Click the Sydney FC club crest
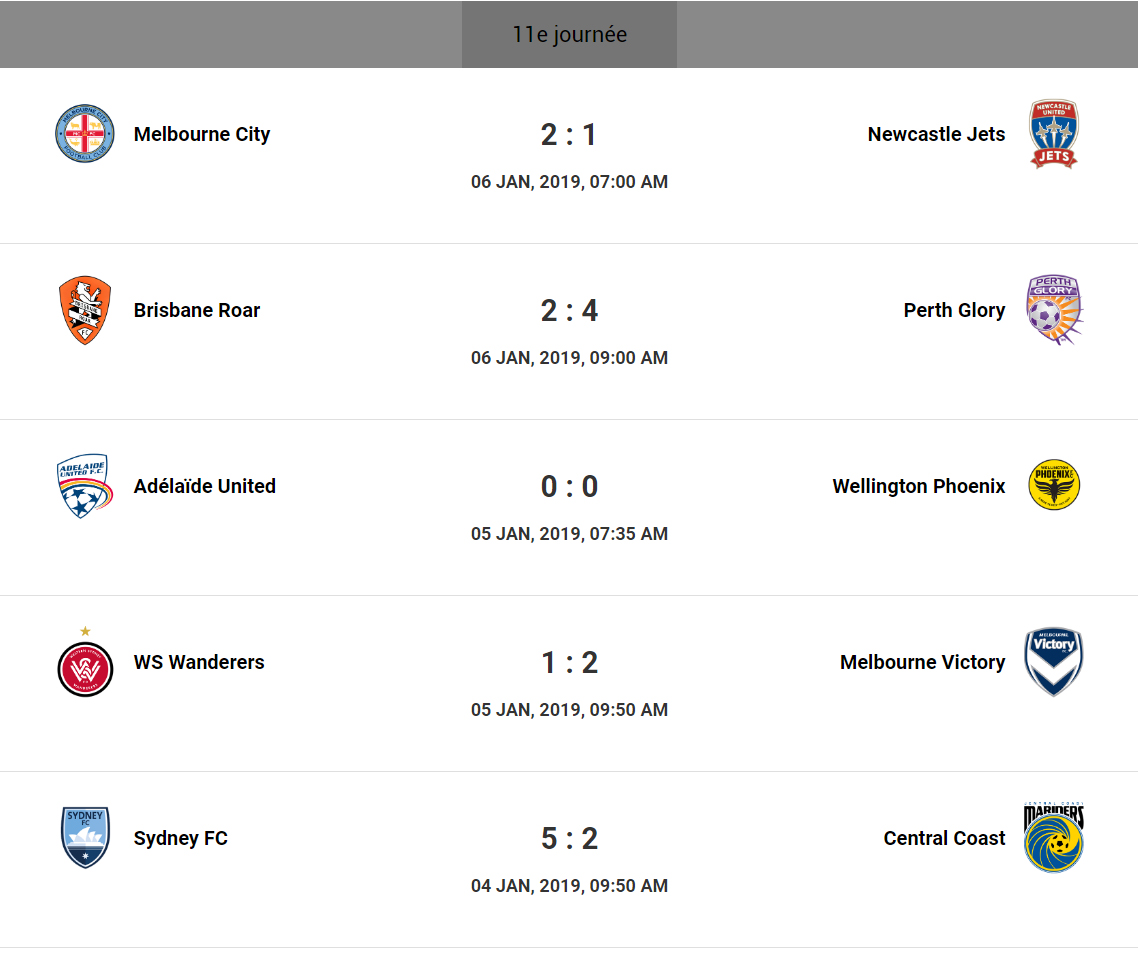The width and height of the screenshot is (1138, 954). [84, 838]
